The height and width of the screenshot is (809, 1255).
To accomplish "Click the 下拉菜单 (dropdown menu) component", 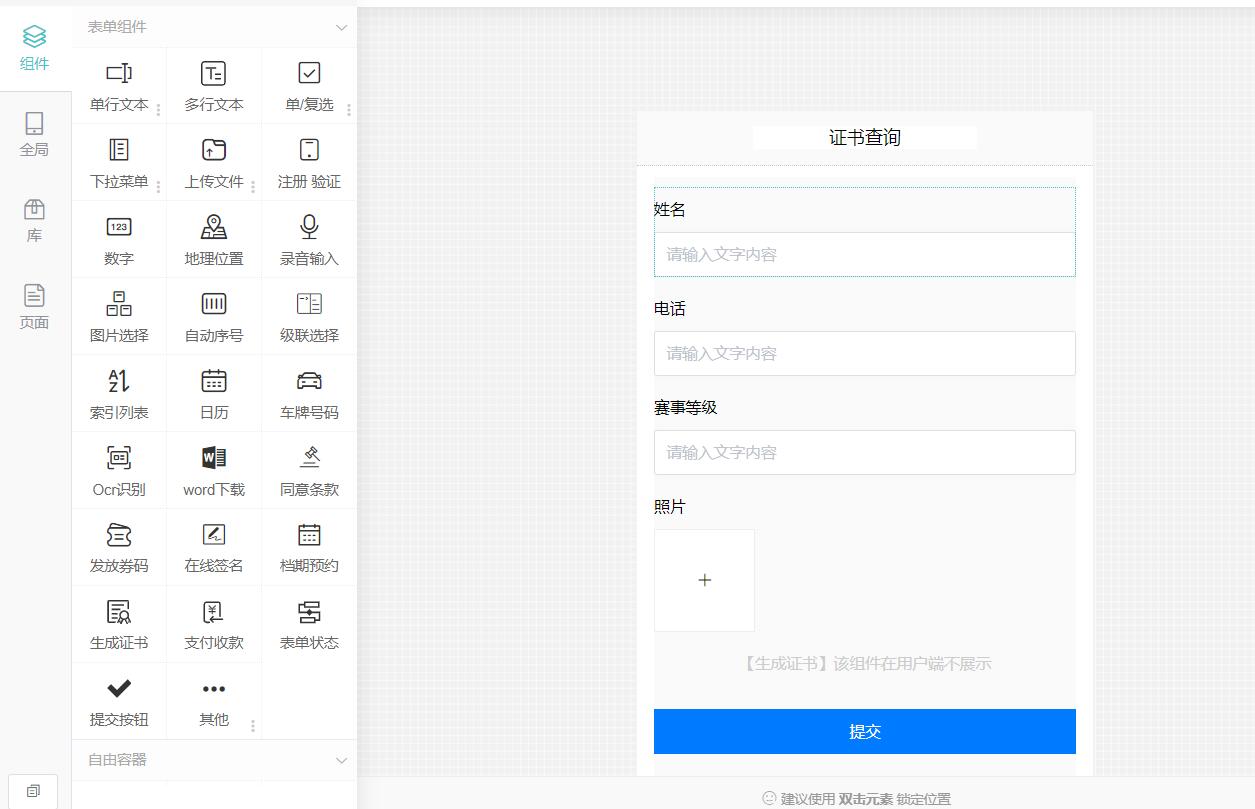I will [x=119, y=162].
